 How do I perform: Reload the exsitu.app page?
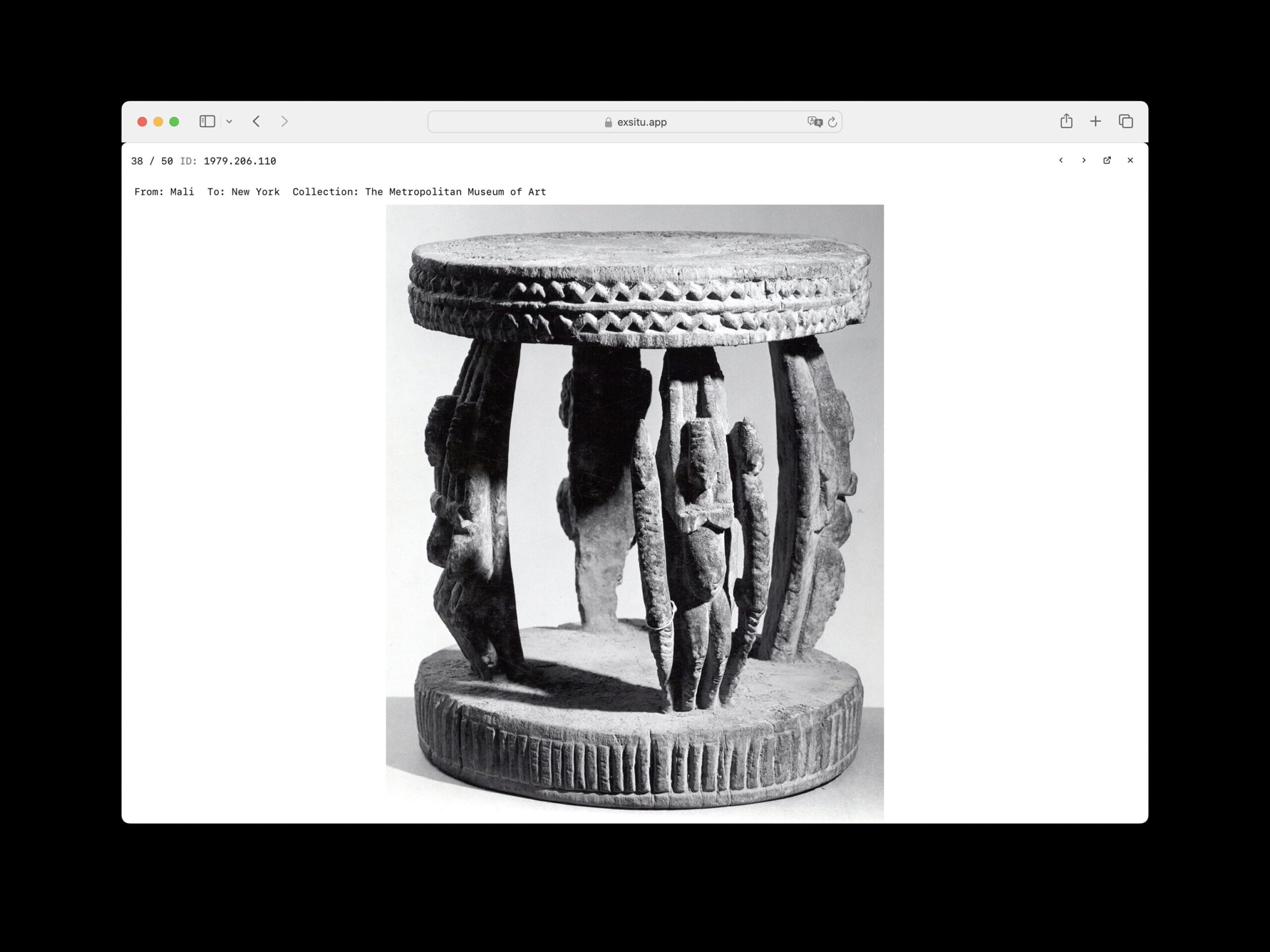click(x=832, y=121)
